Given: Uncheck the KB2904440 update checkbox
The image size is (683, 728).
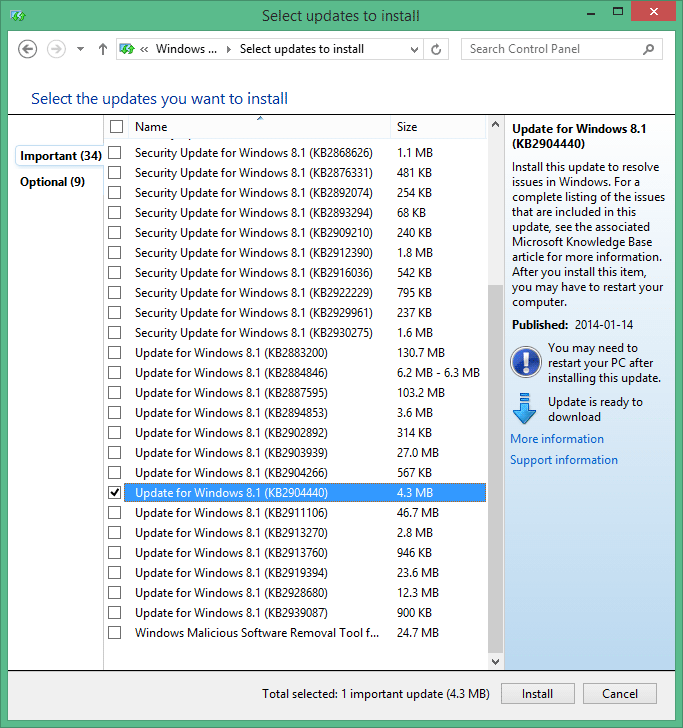Looking at the screenshot, I should pyautogui.click(x=115, y=493).
